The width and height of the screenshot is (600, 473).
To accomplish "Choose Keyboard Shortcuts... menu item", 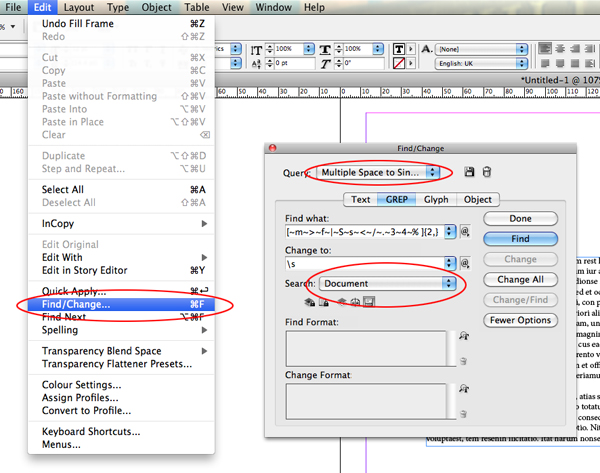I will tap(121, 431).
